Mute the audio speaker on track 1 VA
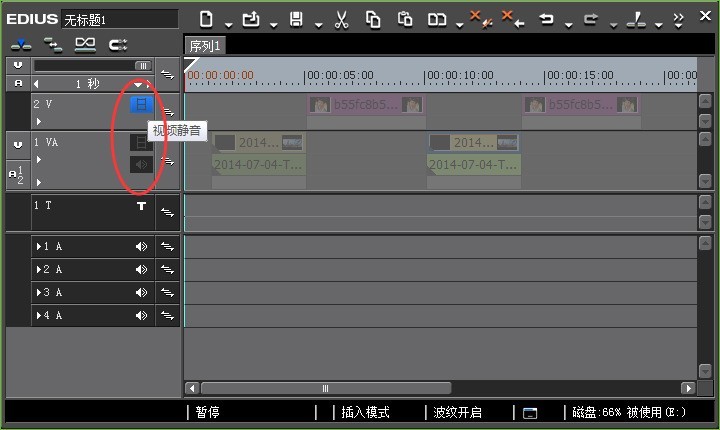 pos(141,164)
